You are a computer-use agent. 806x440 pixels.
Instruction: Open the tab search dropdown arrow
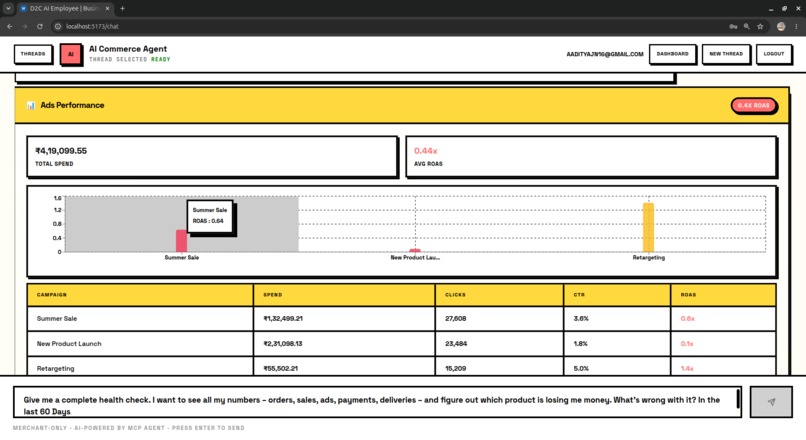coord(8,8)
